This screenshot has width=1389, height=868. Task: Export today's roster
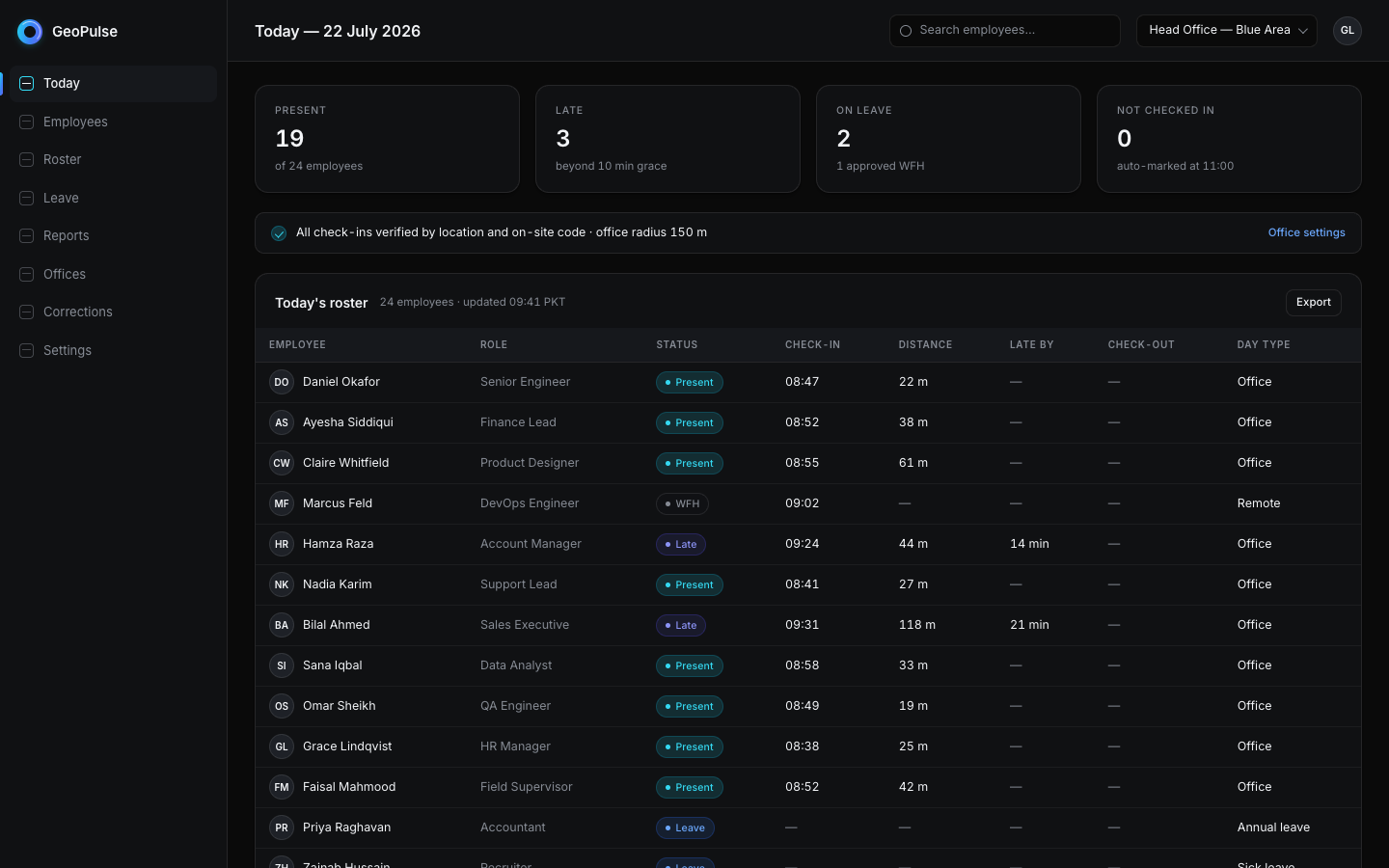(x=1313, y=303)
